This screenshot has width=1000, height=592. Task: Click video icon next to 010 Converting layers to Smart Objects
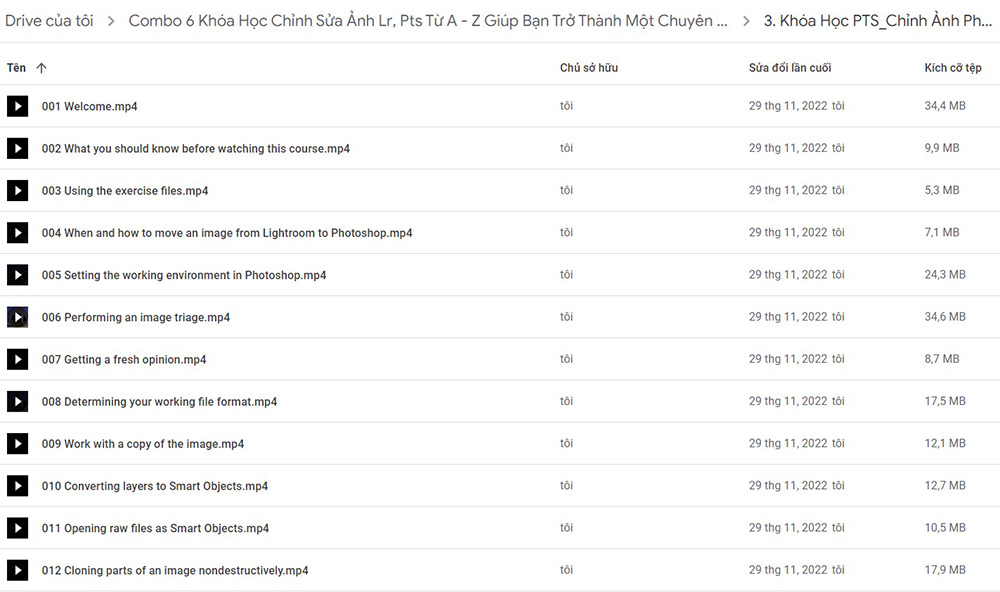coord(17,485)
